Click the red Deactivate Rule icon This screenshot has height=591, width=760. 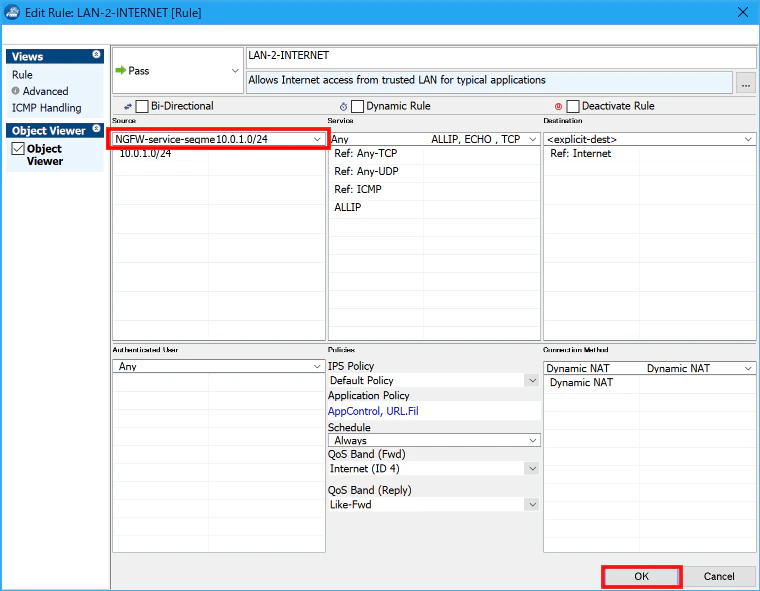pos(558,106)
